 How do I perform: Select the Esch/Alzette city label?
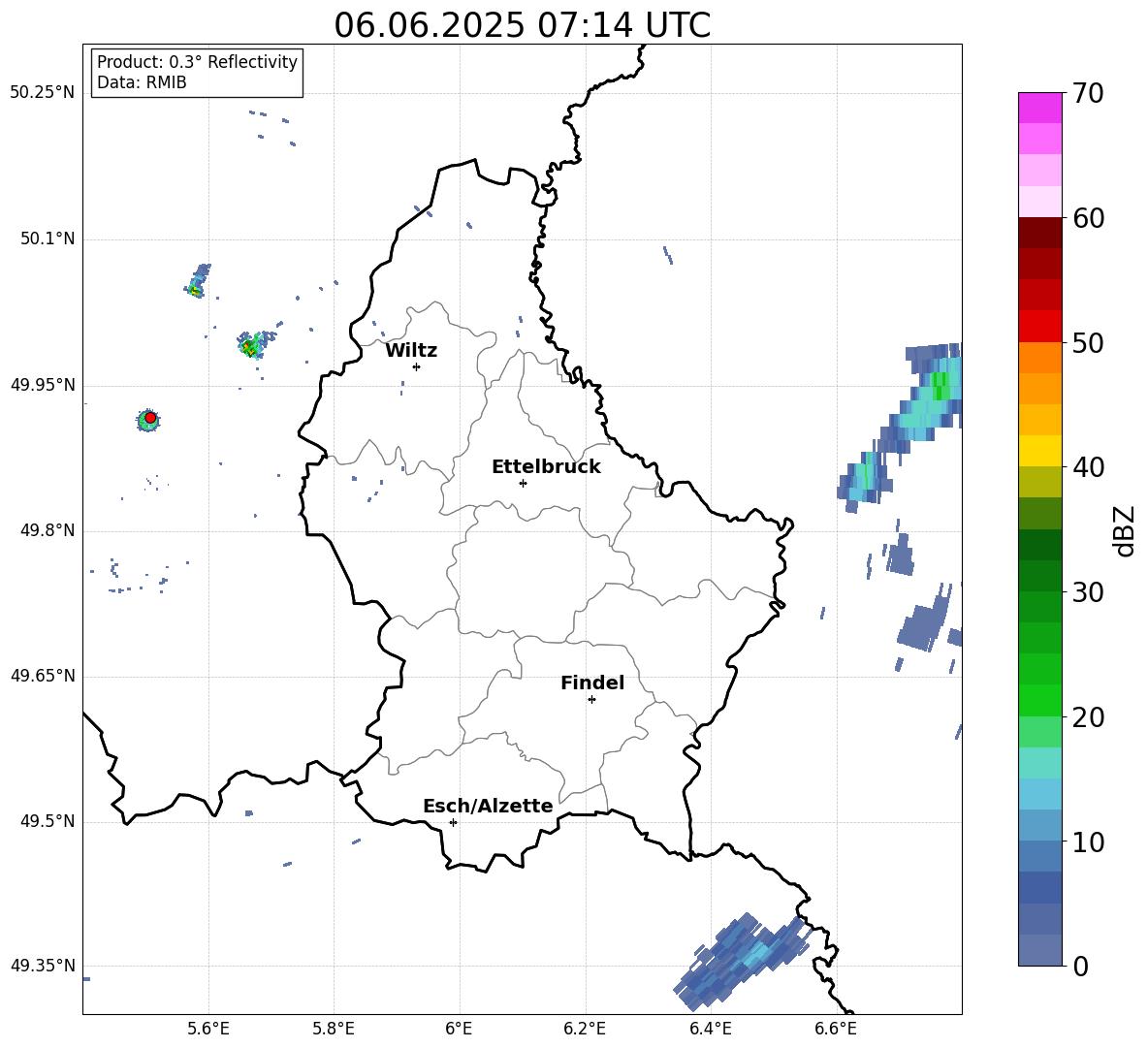point(489,806)
